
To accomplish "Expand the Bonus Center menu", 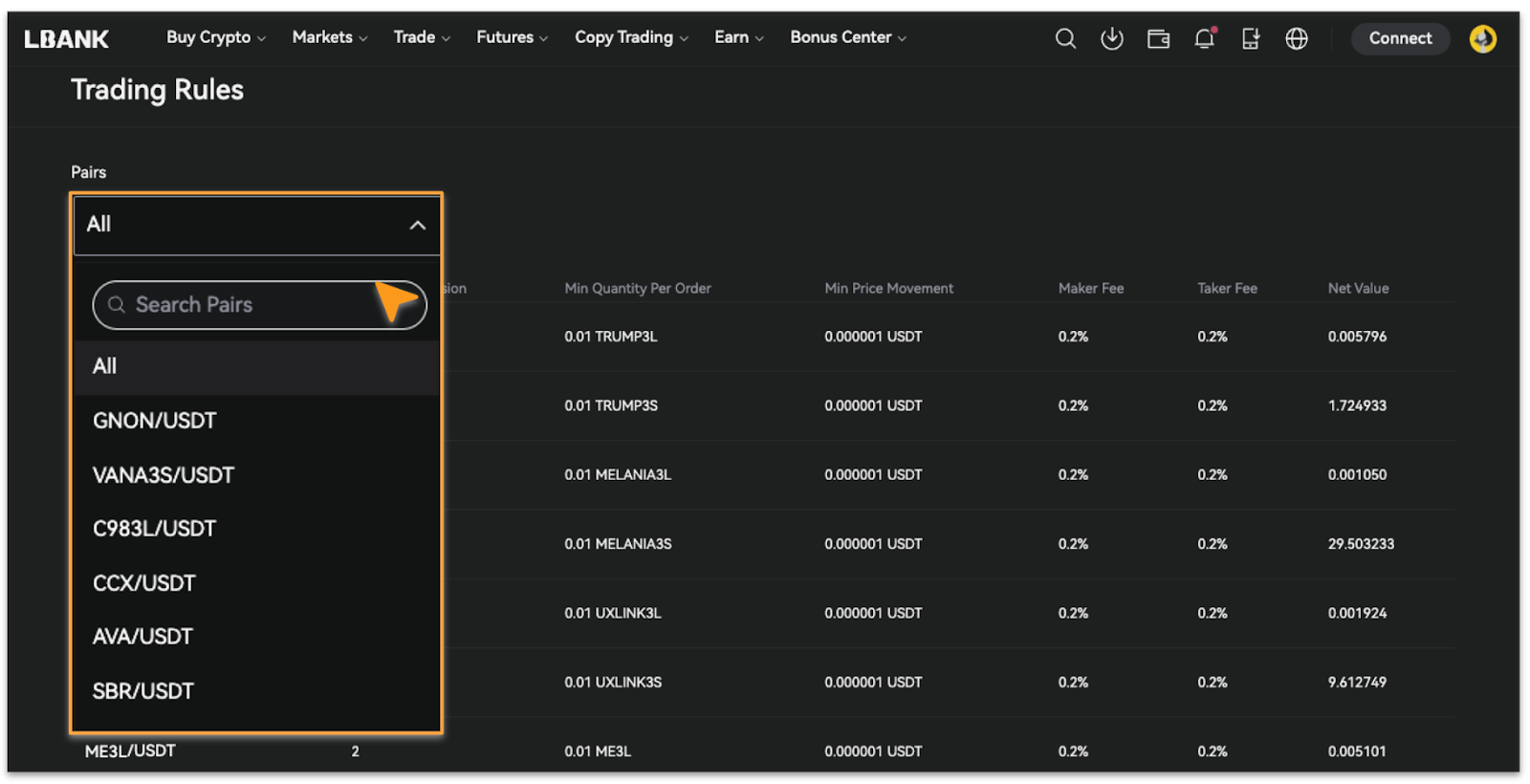I will pos(848,37).
